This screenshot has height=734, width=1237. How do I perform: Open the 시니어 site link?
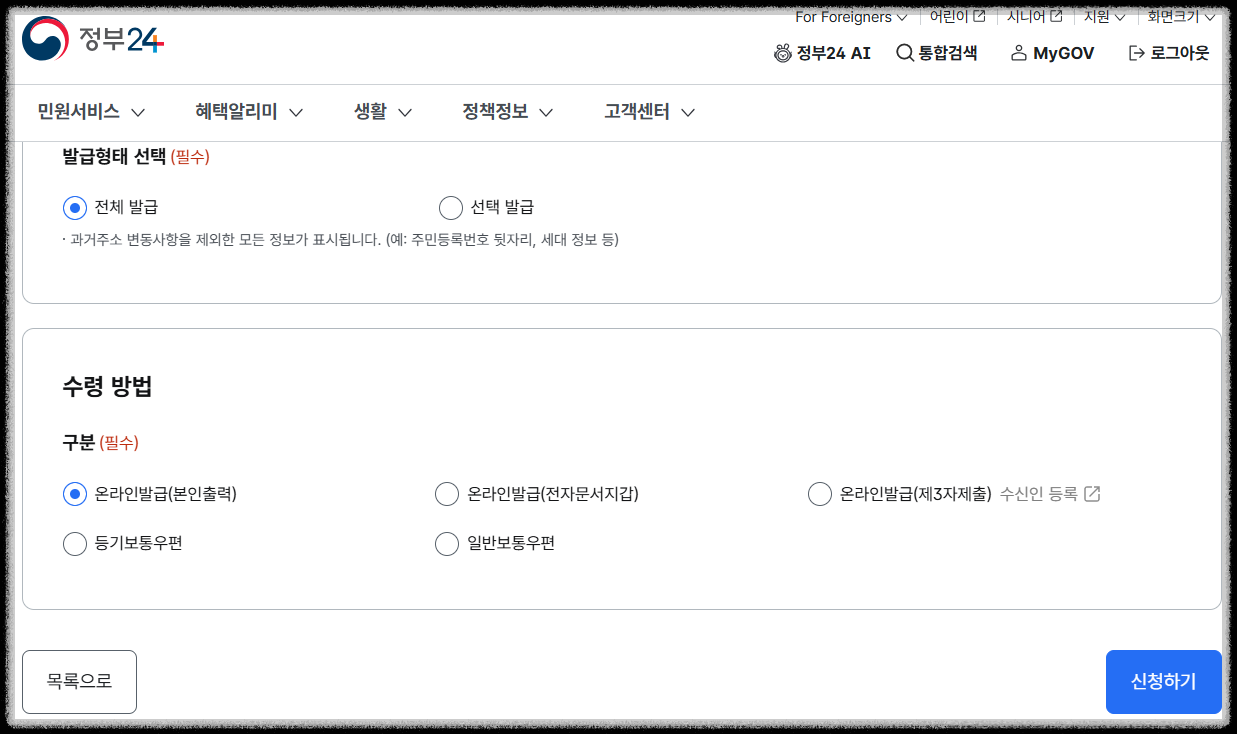pos(1026,16)
